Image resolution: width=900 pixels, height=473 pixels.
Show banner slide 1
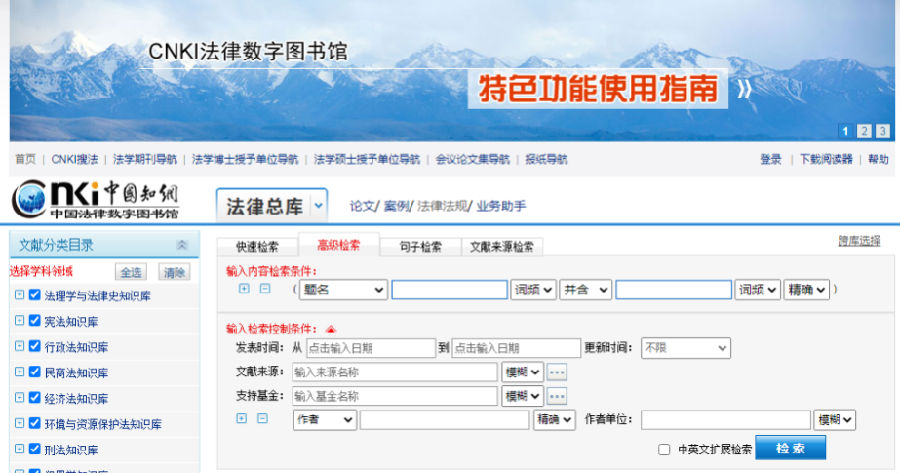click(x=845, y=131)
